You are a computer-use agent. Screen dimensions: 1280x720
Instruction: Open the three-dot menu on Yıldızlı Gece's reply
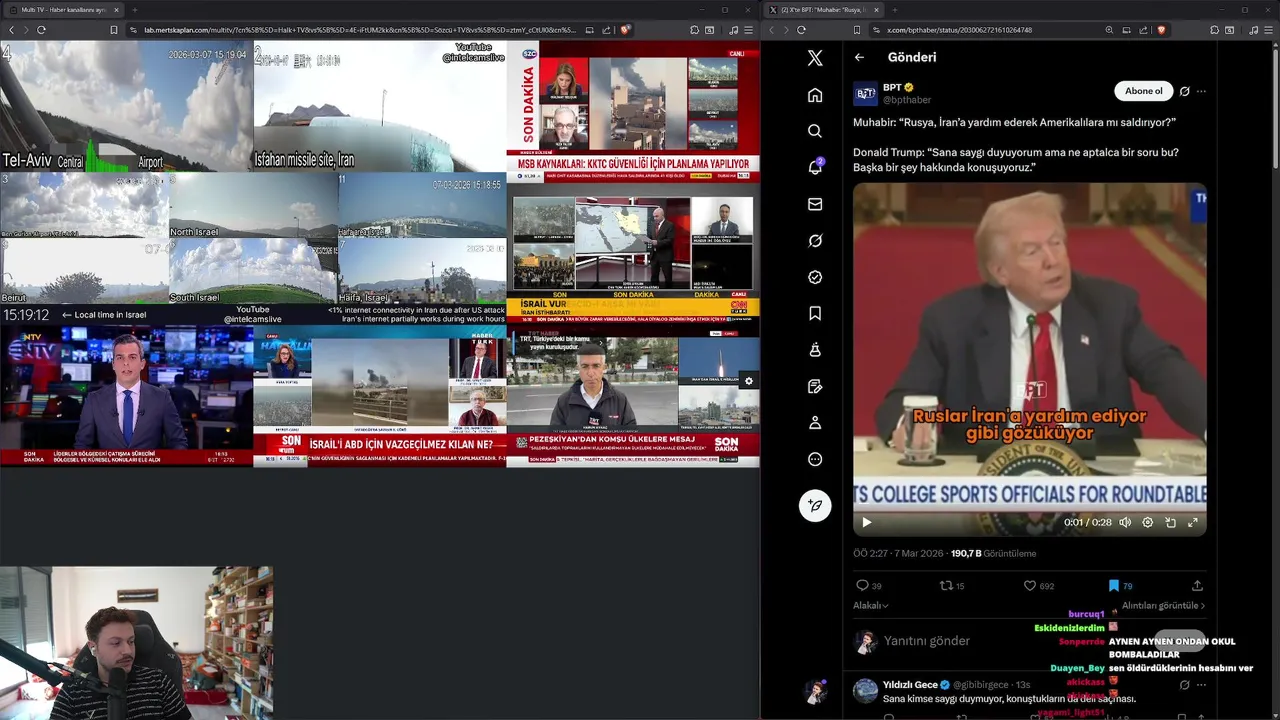click(x=1201, y=685)
